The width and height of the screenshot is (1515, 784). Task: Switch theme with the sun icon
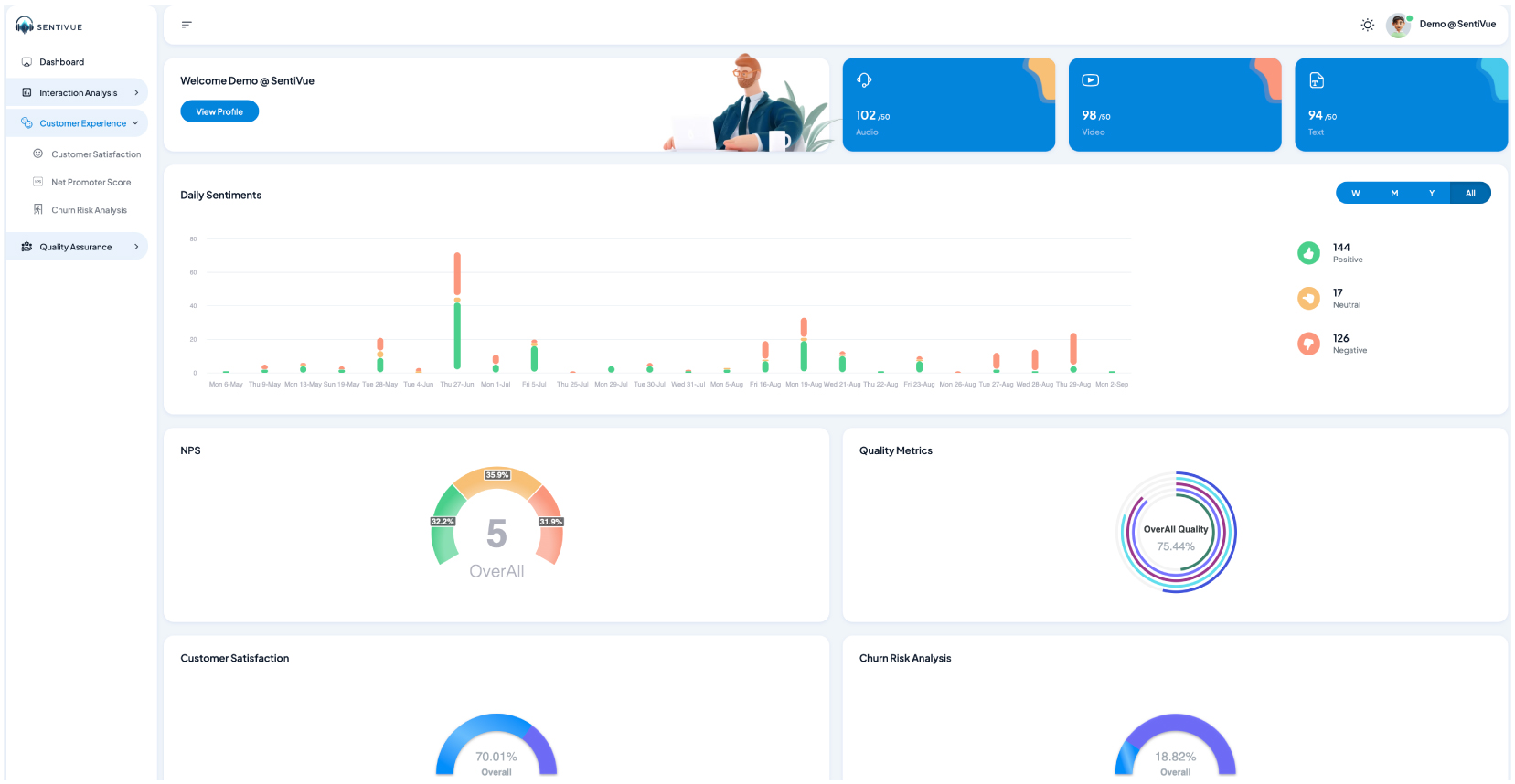(1367, 25)
